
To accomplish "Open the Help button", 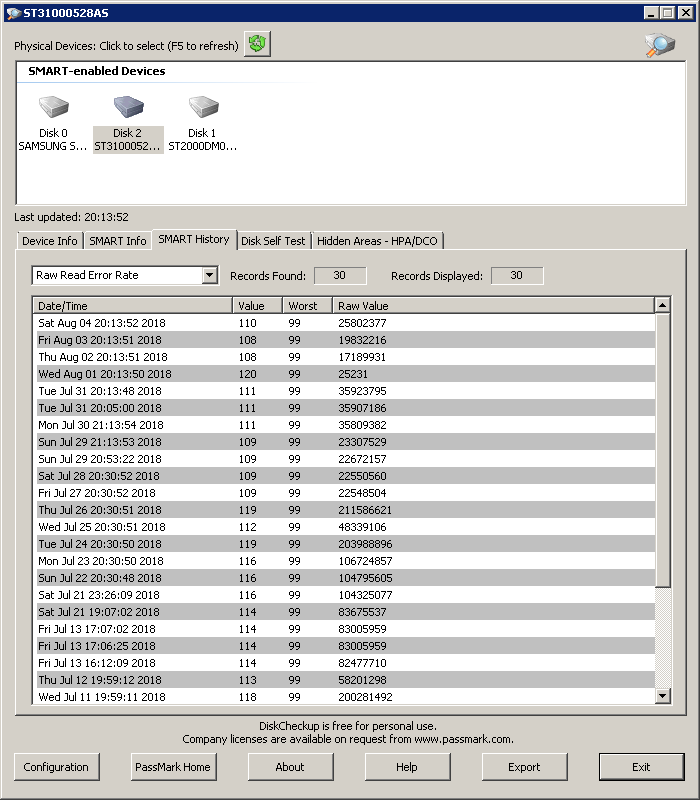I will point(407,767).
